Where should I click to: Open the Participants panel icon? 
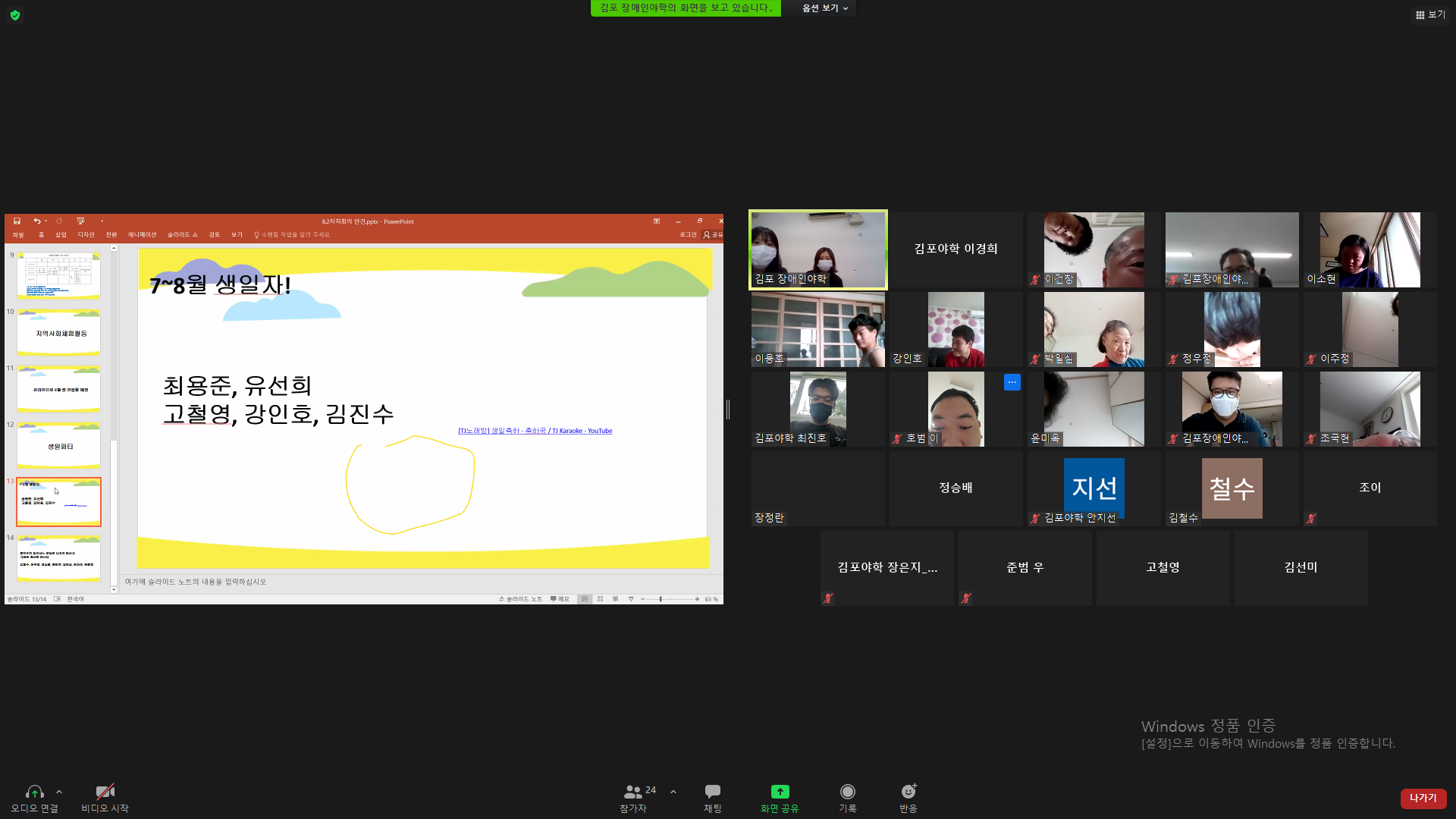tap(632, 792)
